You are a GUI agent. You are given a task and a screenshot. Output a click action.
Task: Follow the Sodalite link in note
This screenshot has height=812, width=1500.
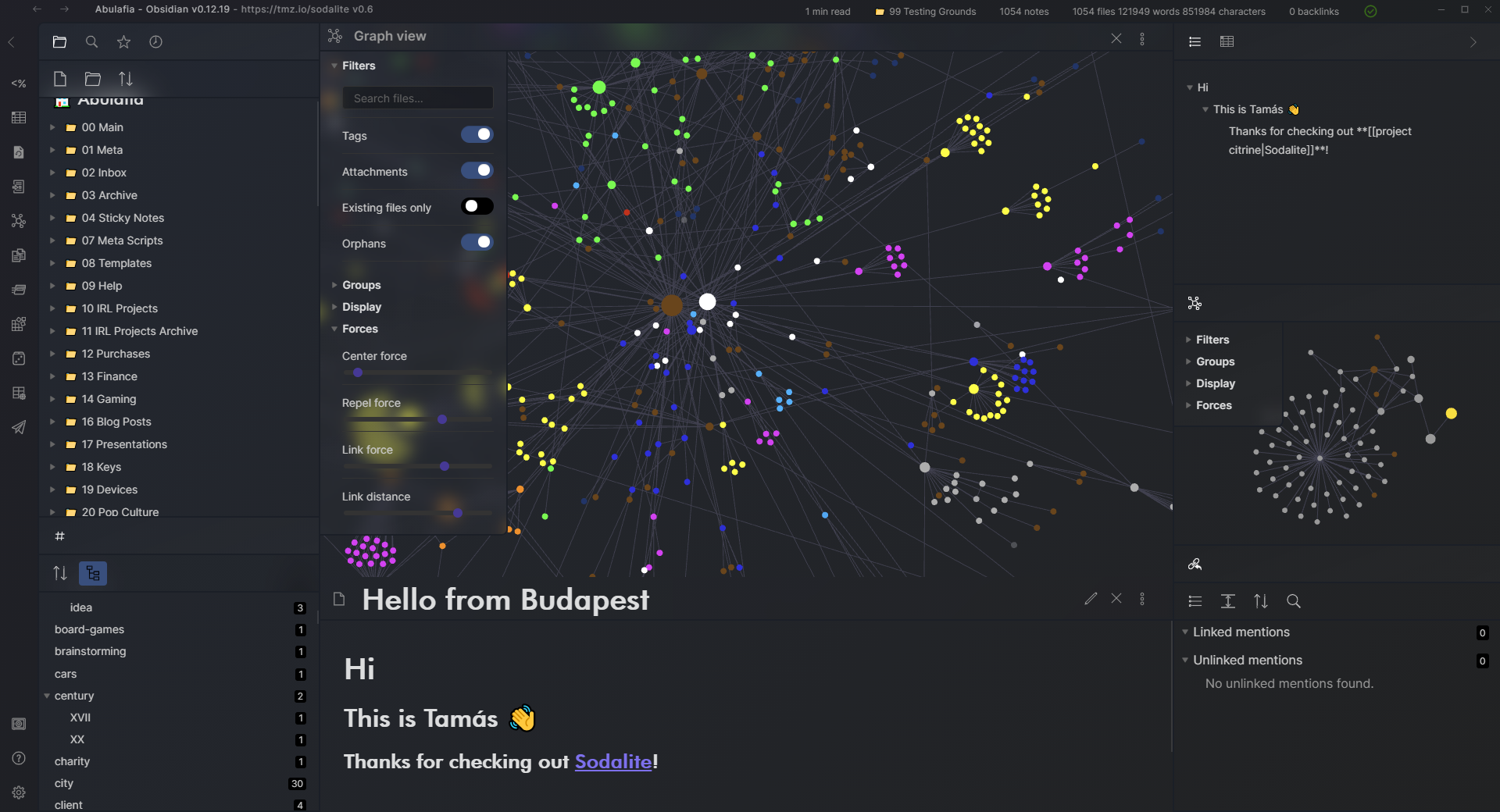click(x=613, y=761)
